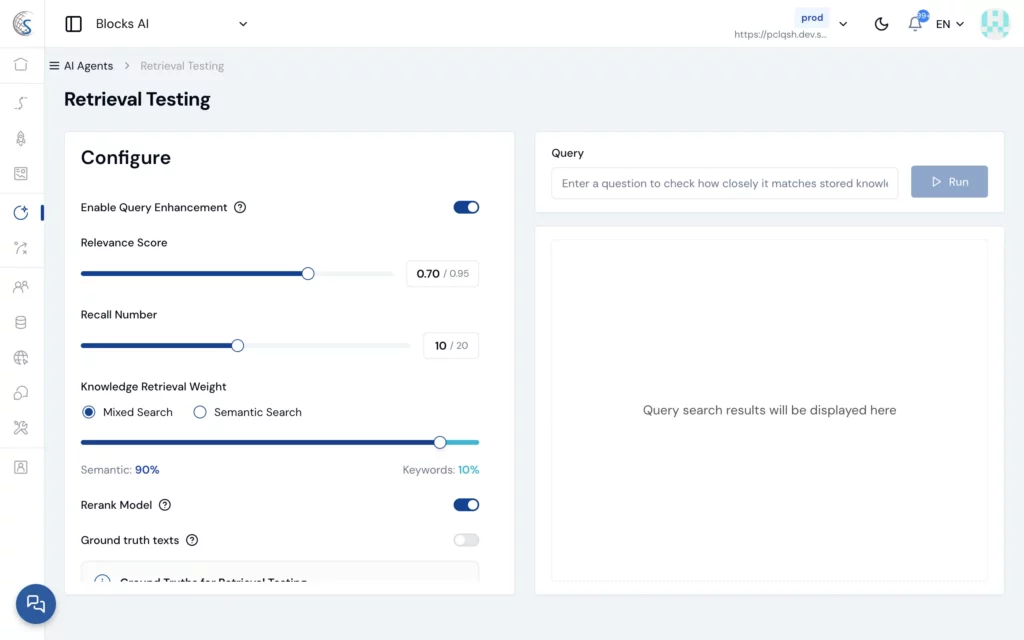Go to AI Agents breadcrumb
The height and width of the screenshot is (640, 1024).
[x=88, y=66]
